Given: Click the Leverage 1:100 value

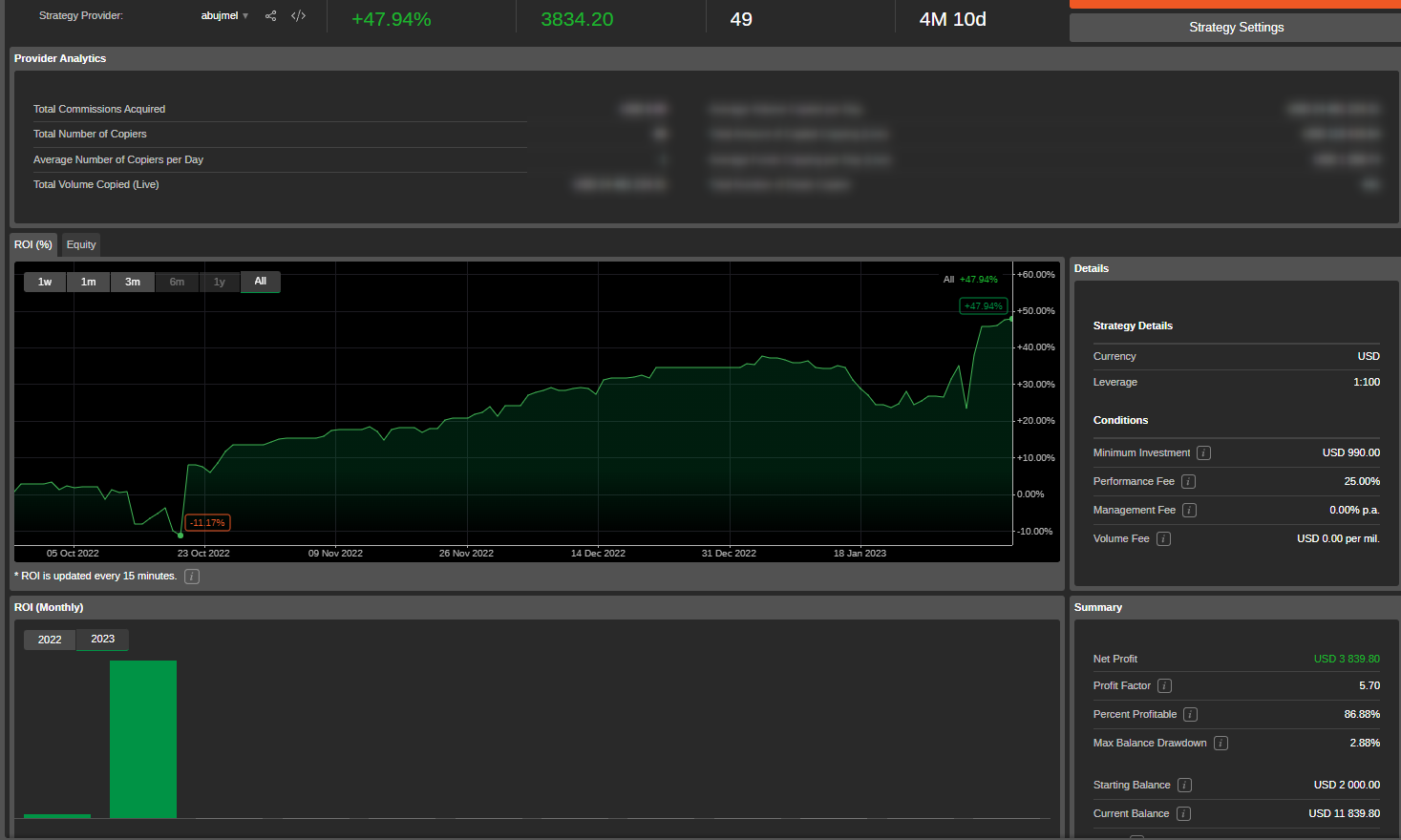Looking at the screenshot, I should click(x=1367, y=383).
